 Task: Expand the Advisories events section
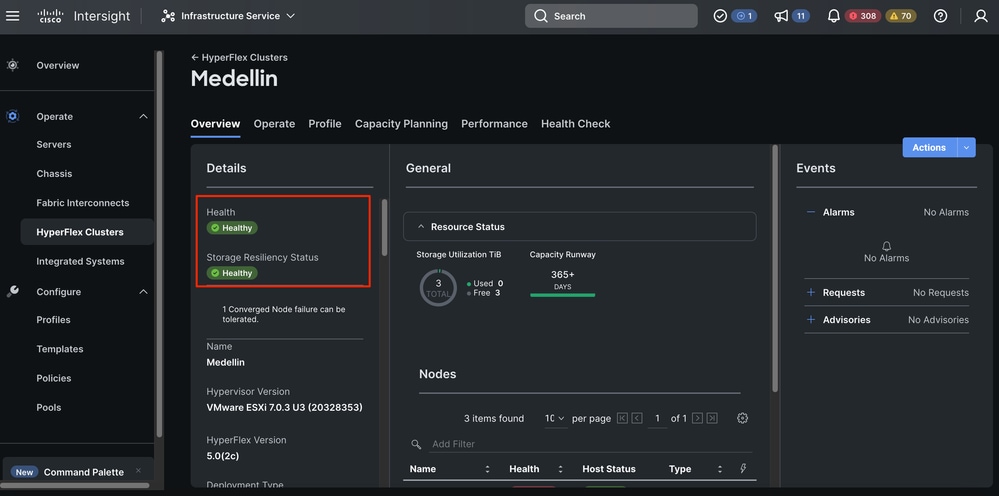pos(810,320)
